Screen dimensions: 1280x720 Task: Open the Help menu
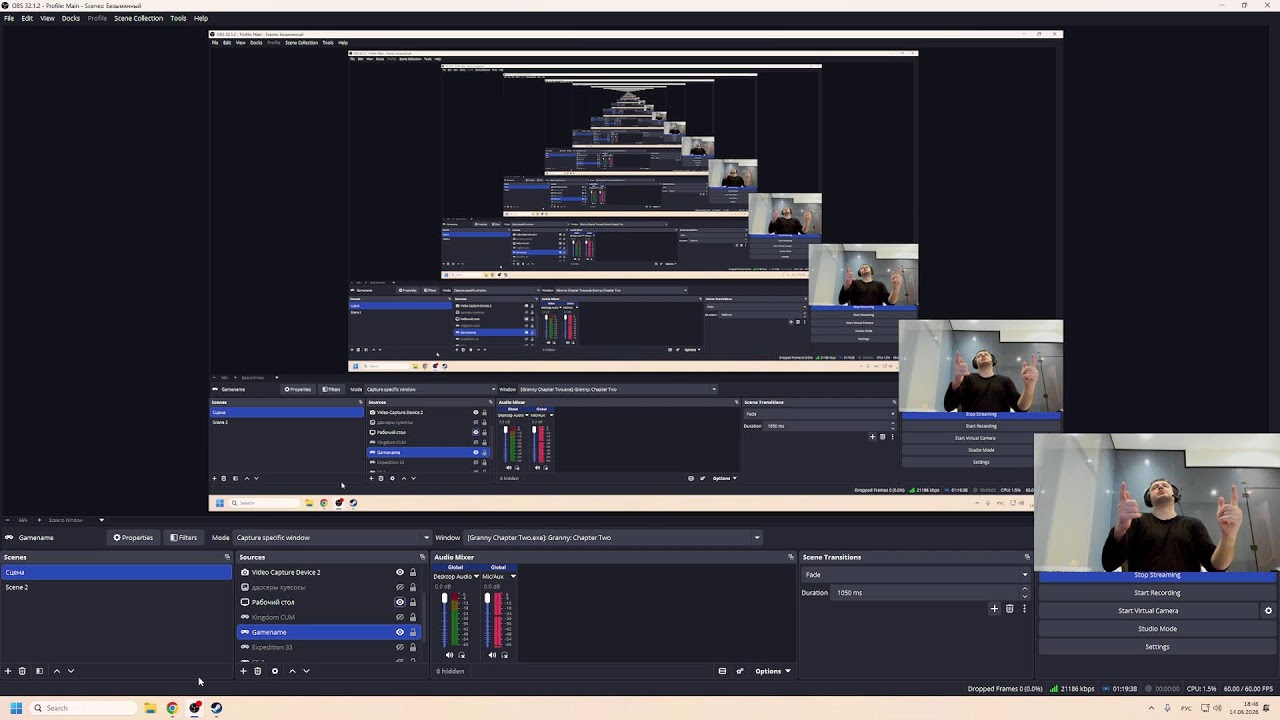click(201, 18)
